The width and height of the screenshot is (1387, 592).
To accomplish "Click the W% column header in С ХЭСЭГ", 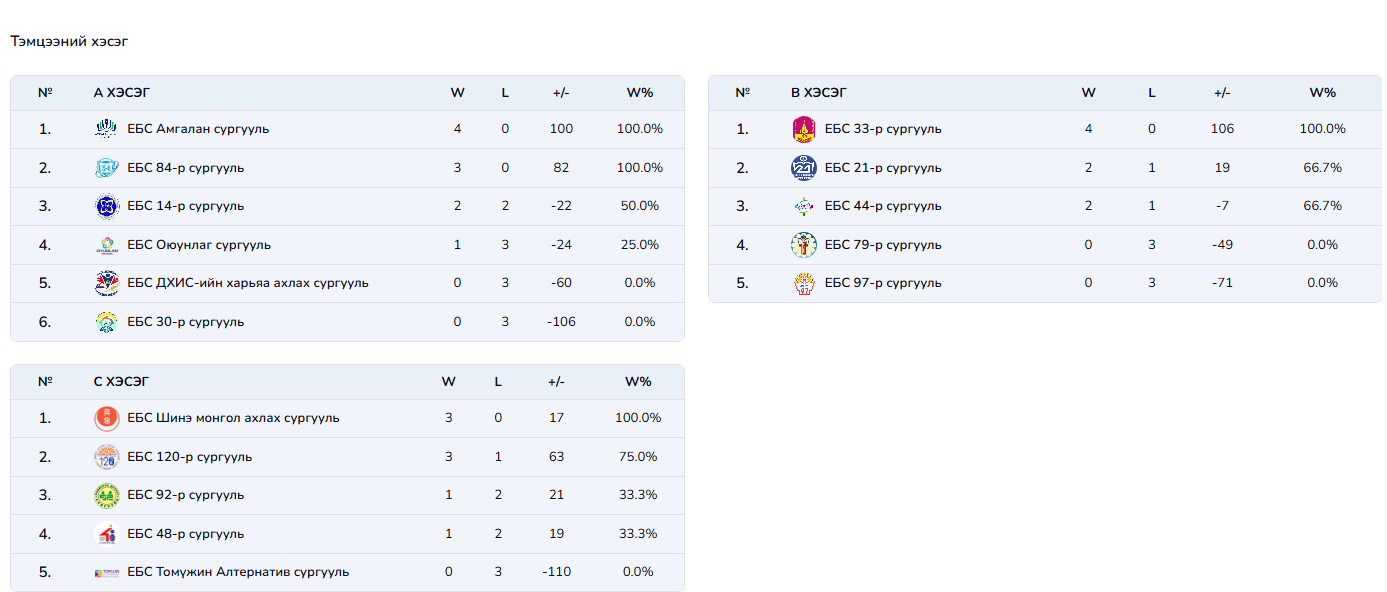I will coord(638,382).
